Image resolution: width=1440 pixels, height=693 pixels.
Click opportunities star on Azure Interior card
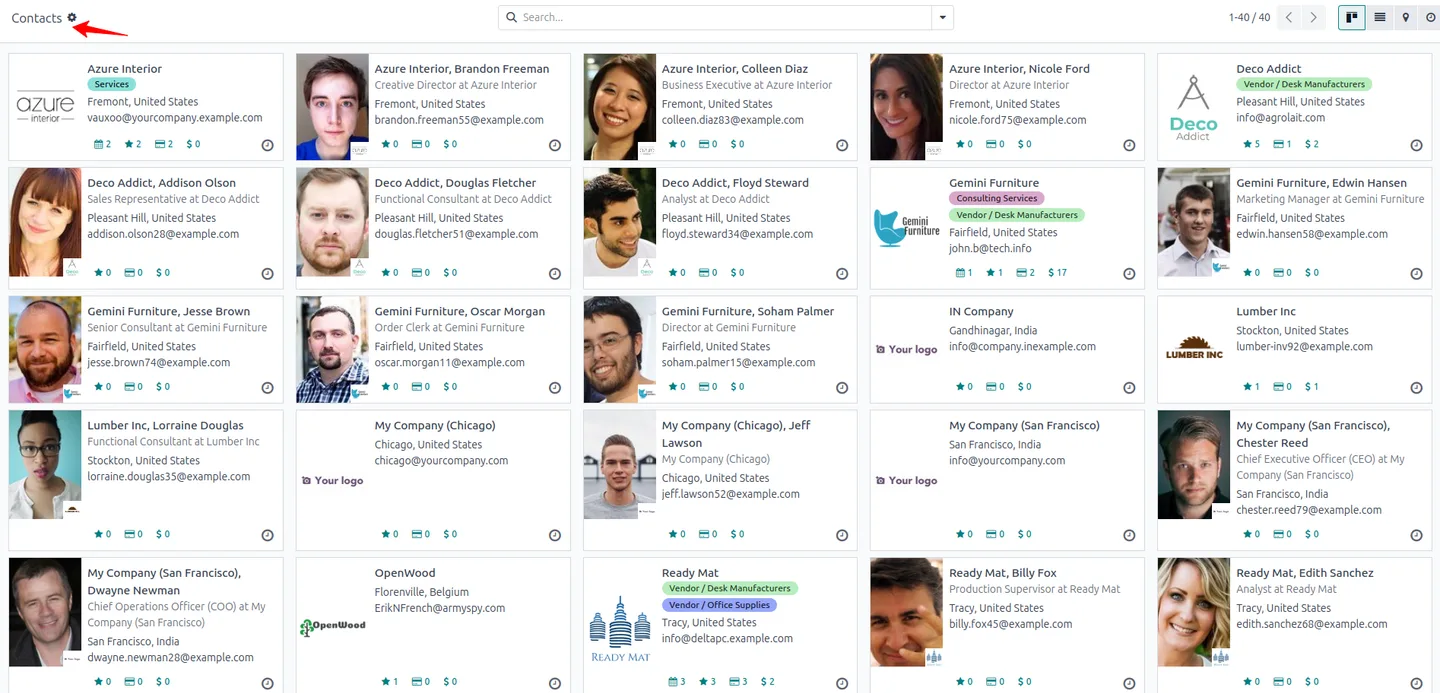point(129,144)
